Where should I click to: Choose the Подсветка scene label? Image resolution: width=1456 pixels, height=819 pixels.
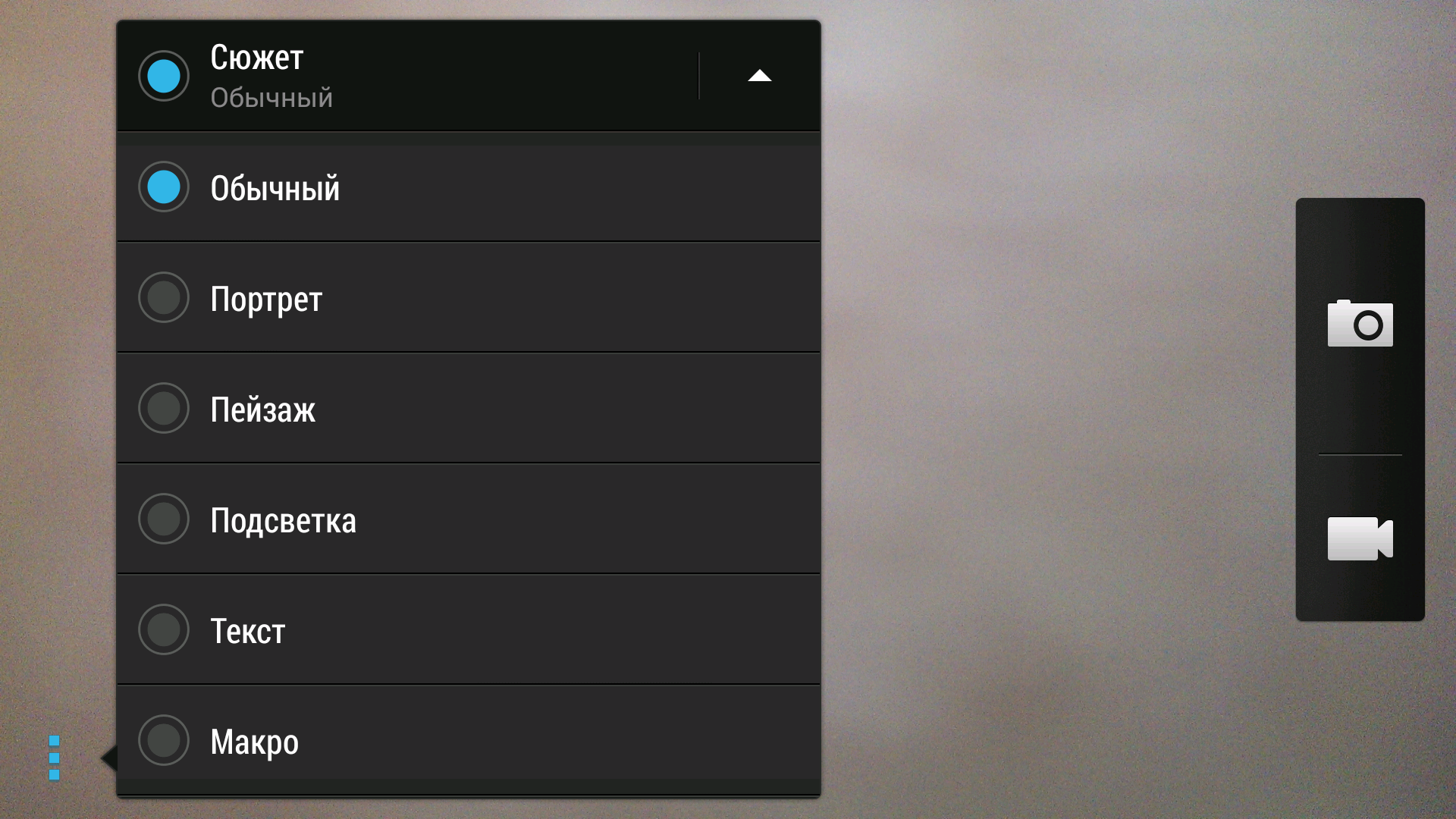pyautogui.click(x=283, y=521)
